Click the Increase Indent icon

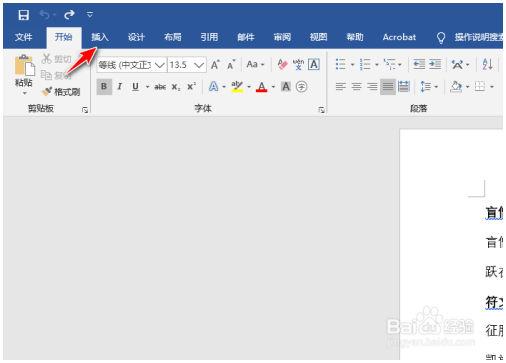(435, 64)
